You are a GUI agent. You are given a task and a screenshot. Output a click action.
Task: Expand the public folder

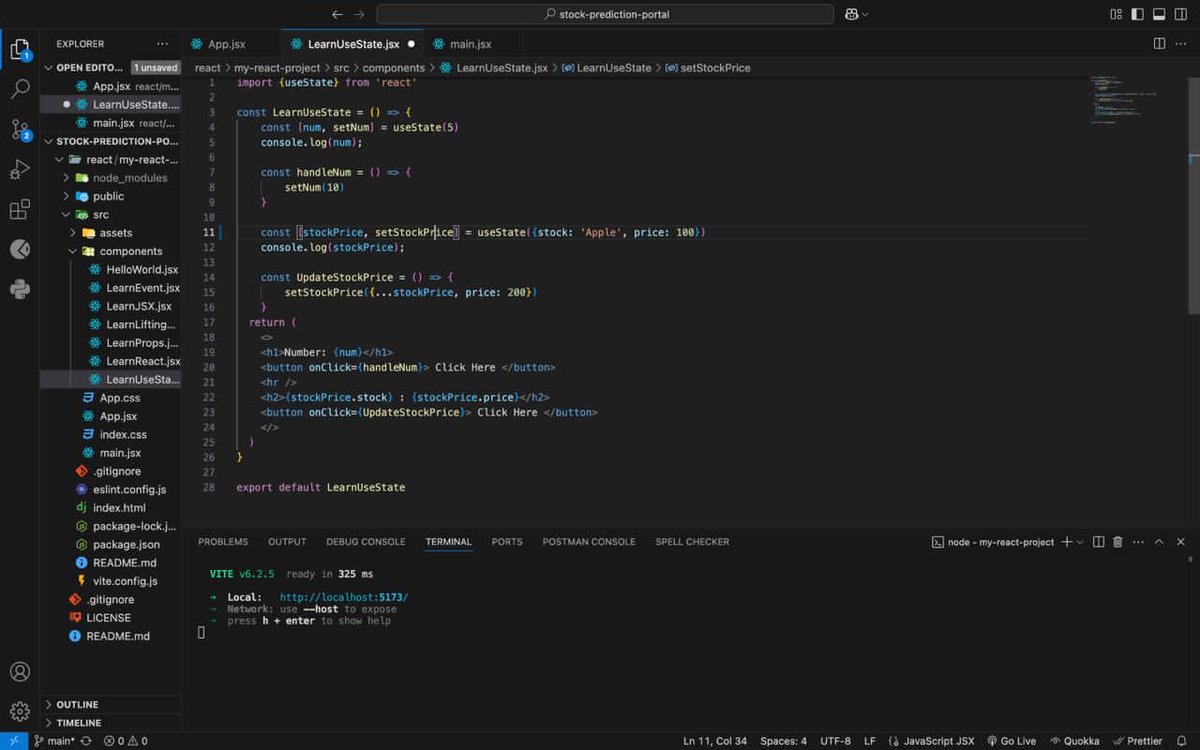66,196
